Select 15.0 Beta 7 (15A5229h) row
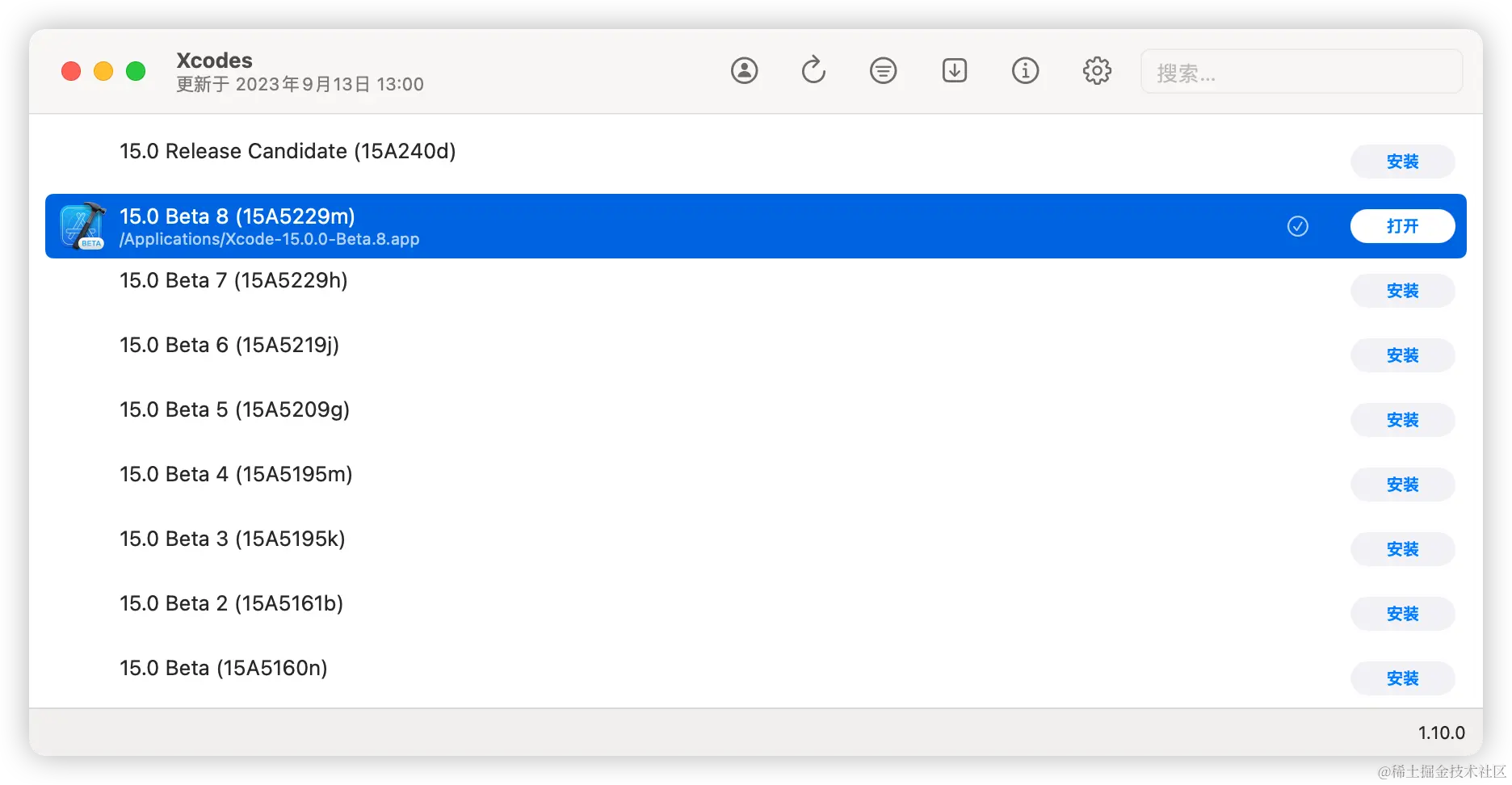 (756, 291)
